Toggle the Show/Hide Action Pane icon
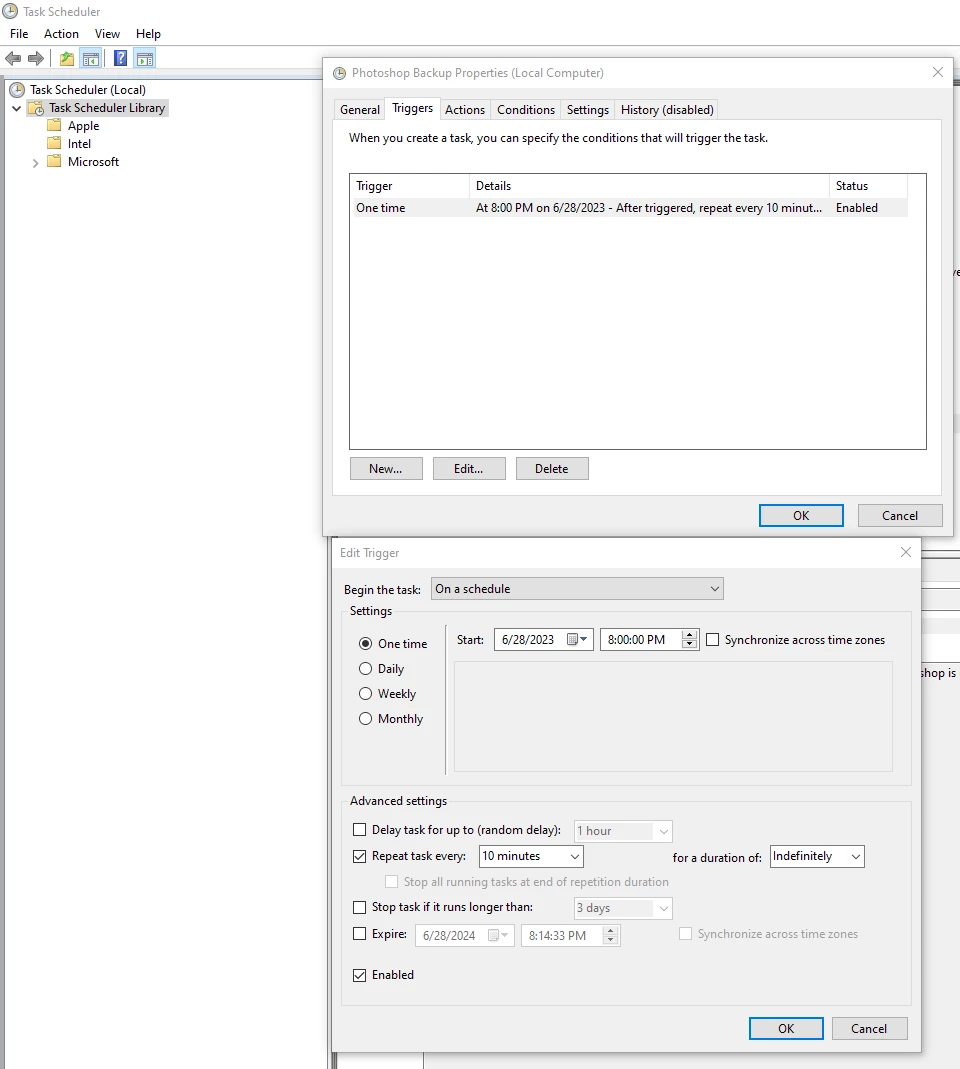The image size is (960, 1069). point(145,59)
